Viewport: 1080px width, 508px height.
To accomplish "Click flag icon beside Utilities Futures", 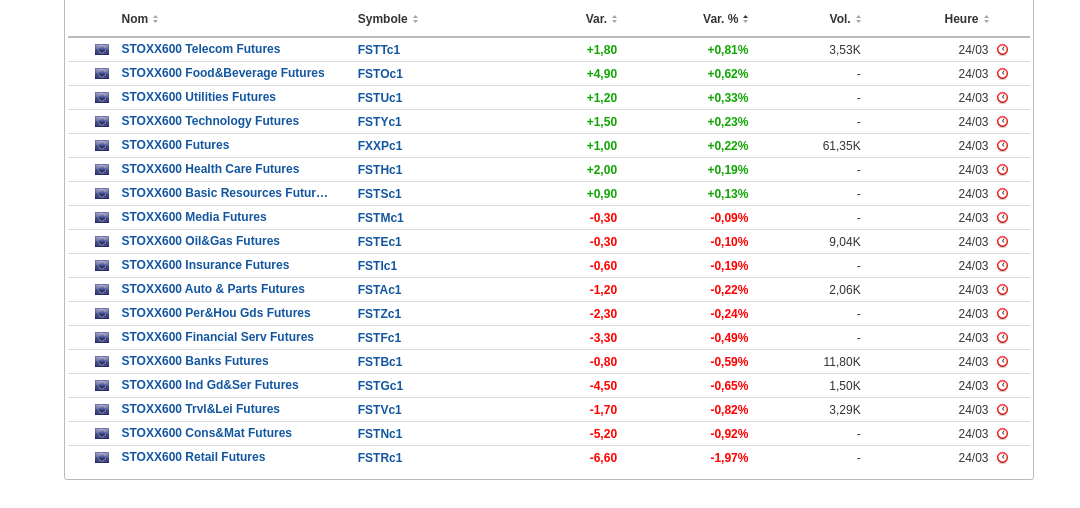I will point(102,97).
